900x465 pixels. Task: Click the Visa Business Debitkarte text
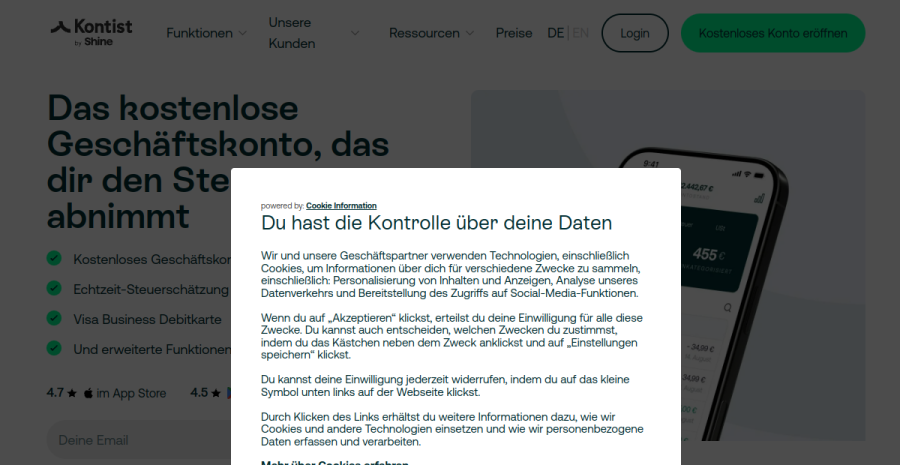(x=147, y=320)
